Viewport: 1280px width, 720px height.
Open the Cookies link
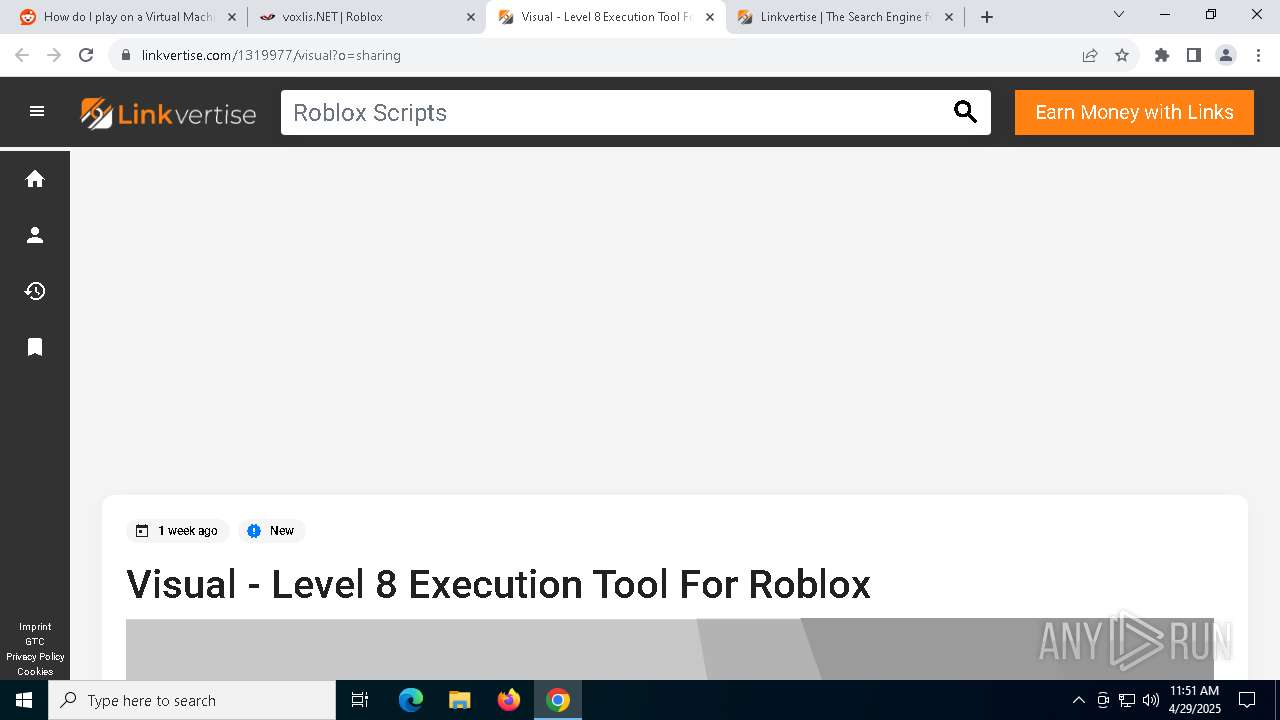[x=35, y=672]
